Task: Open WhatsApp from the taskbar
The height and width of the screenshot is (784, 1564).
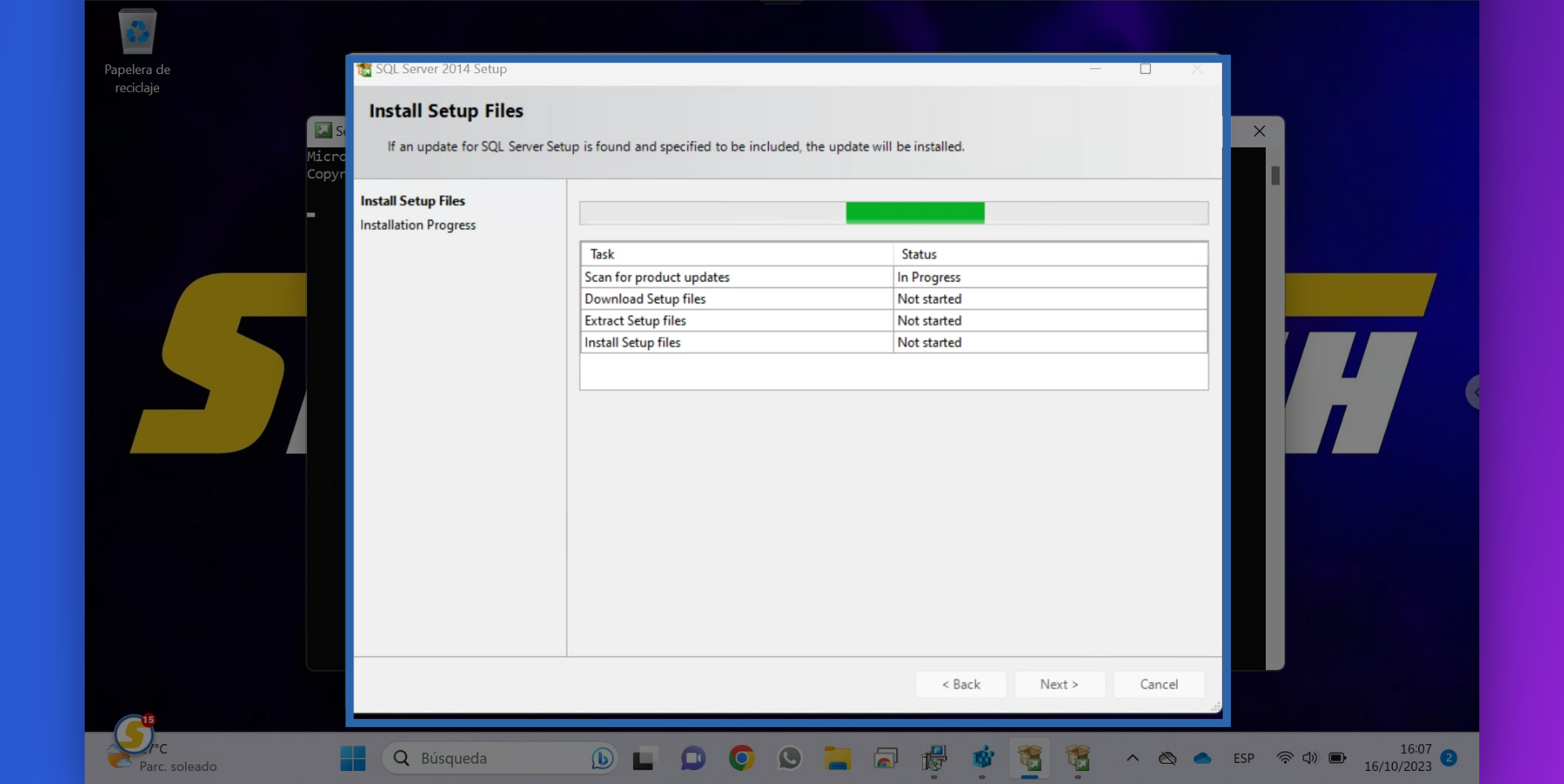Action: coord(790,758)
